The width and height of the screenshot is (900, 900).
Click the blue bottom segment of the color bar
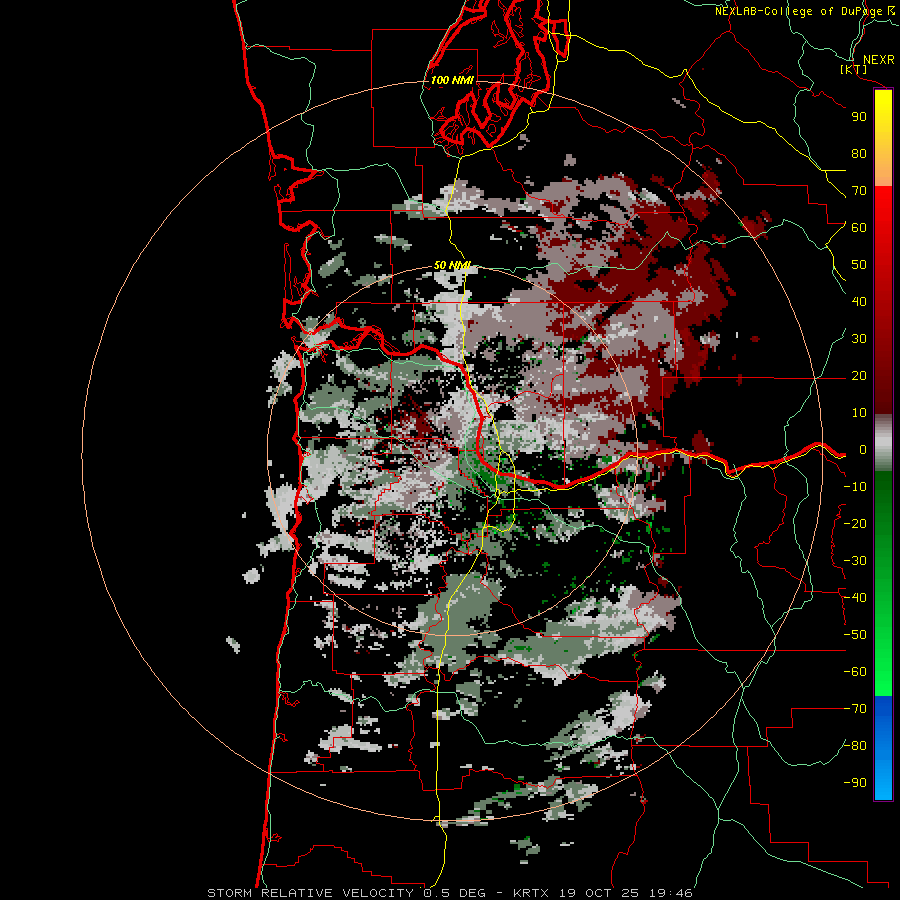(883, 747)
